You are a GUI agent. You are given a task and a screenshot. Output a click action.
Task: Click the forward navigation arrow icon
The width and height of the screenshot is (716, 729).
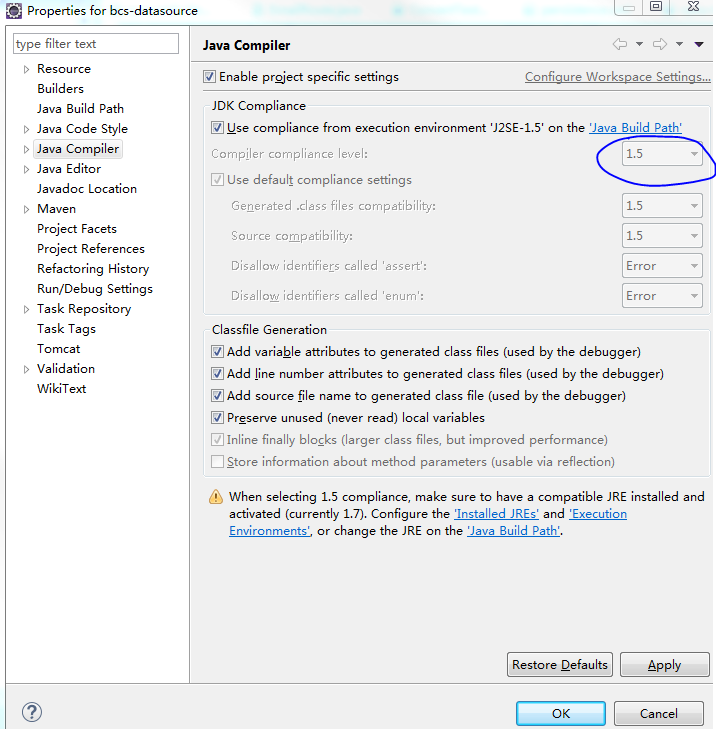(x=660, y=44)
